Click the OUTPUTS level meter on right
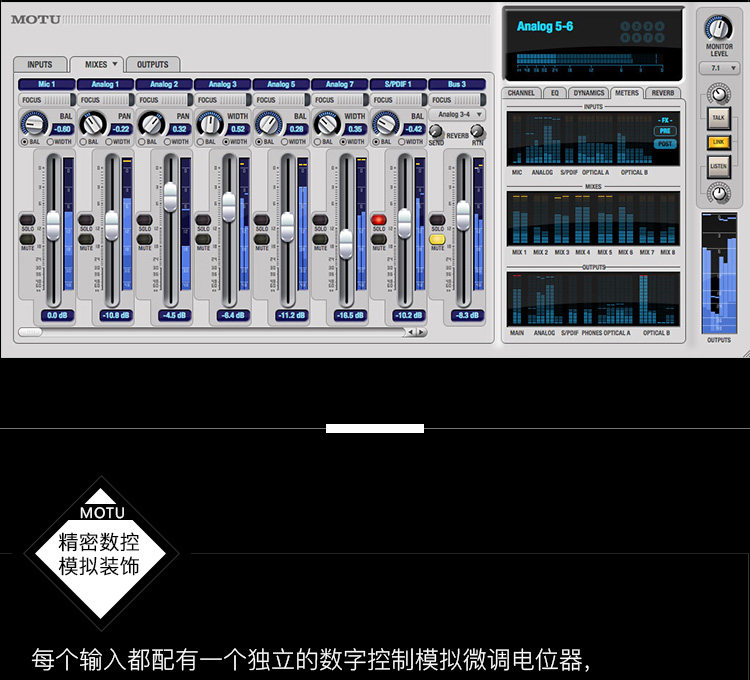The height and width of the screenshot is (680, 750). click(719, 274)
